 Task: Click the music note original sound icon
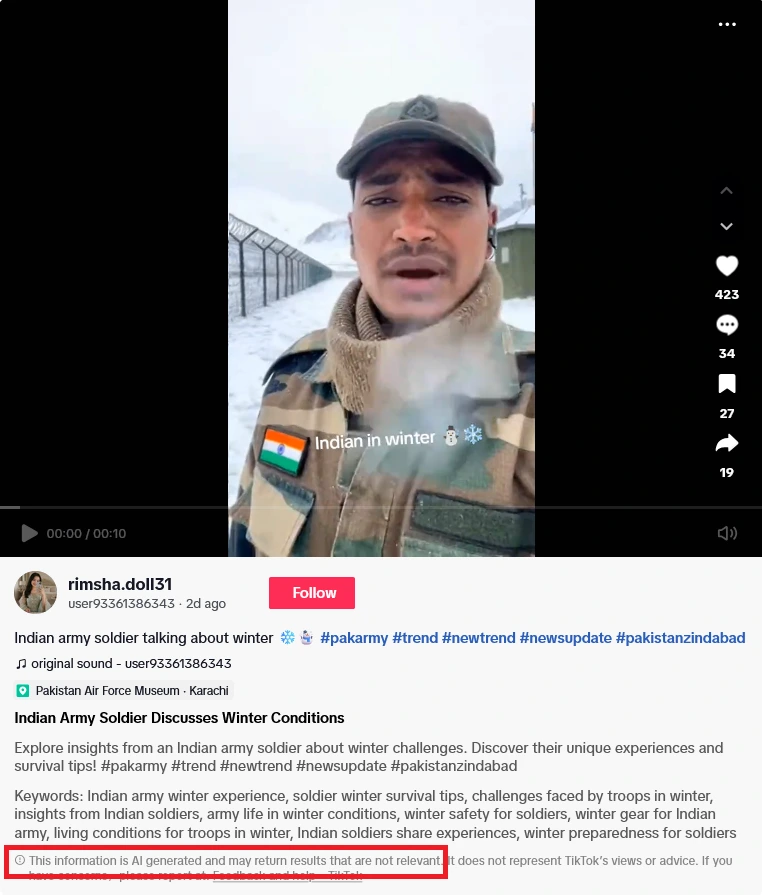click(x=21, y=664)
